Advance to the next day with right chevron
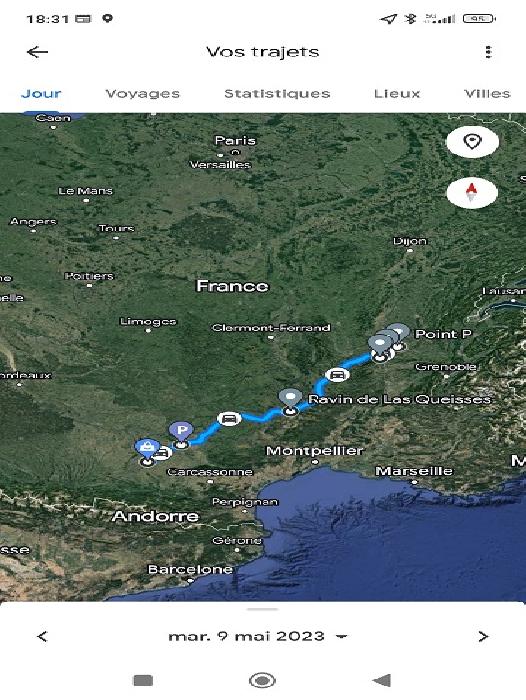This screenshot has height=700, width=526. click(x=483, y=637)
